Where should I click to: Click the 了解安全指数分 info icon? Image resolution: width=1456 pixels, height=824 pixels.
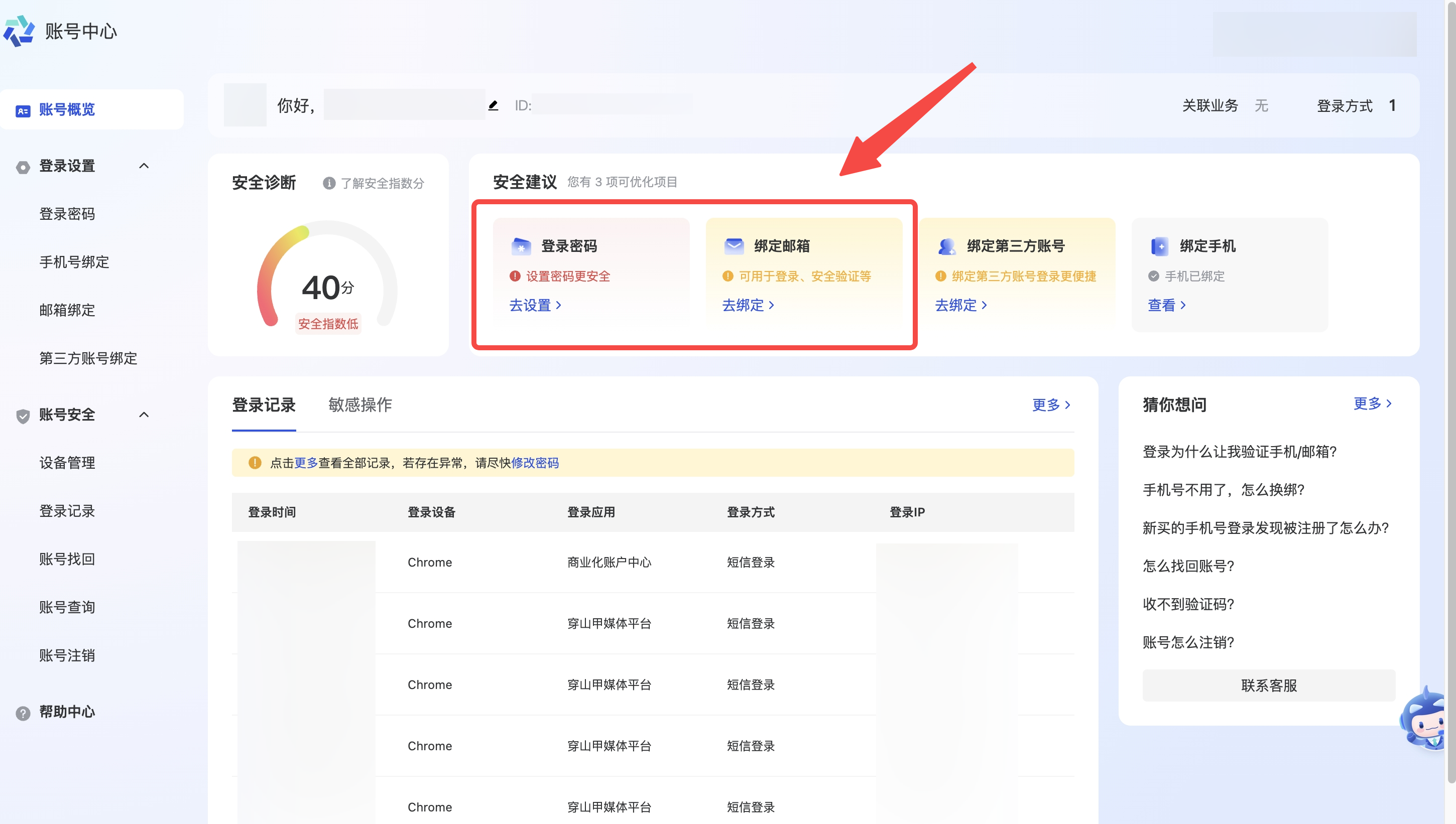(329, 183)
